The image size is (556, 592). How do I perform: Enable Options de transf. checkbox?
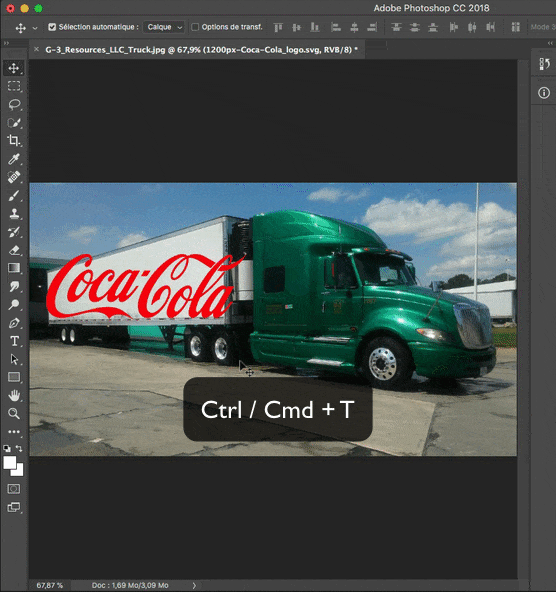pyautogui.click(x=195, y=27)
